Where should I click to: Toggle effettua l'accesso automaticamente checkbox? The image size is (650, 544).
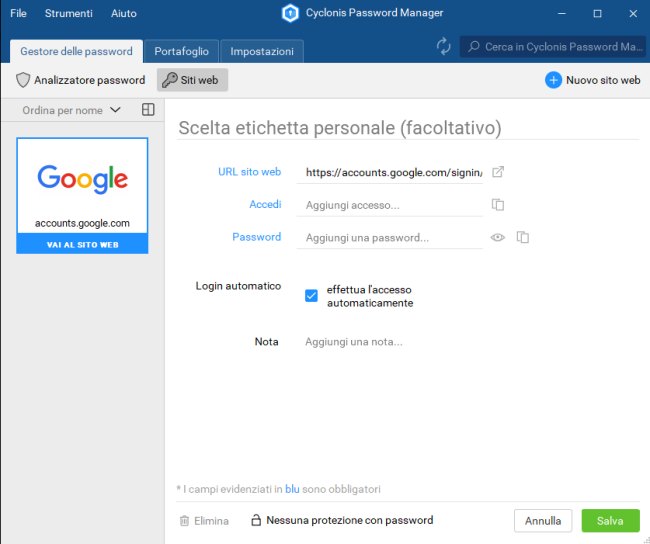coord(311,296)
